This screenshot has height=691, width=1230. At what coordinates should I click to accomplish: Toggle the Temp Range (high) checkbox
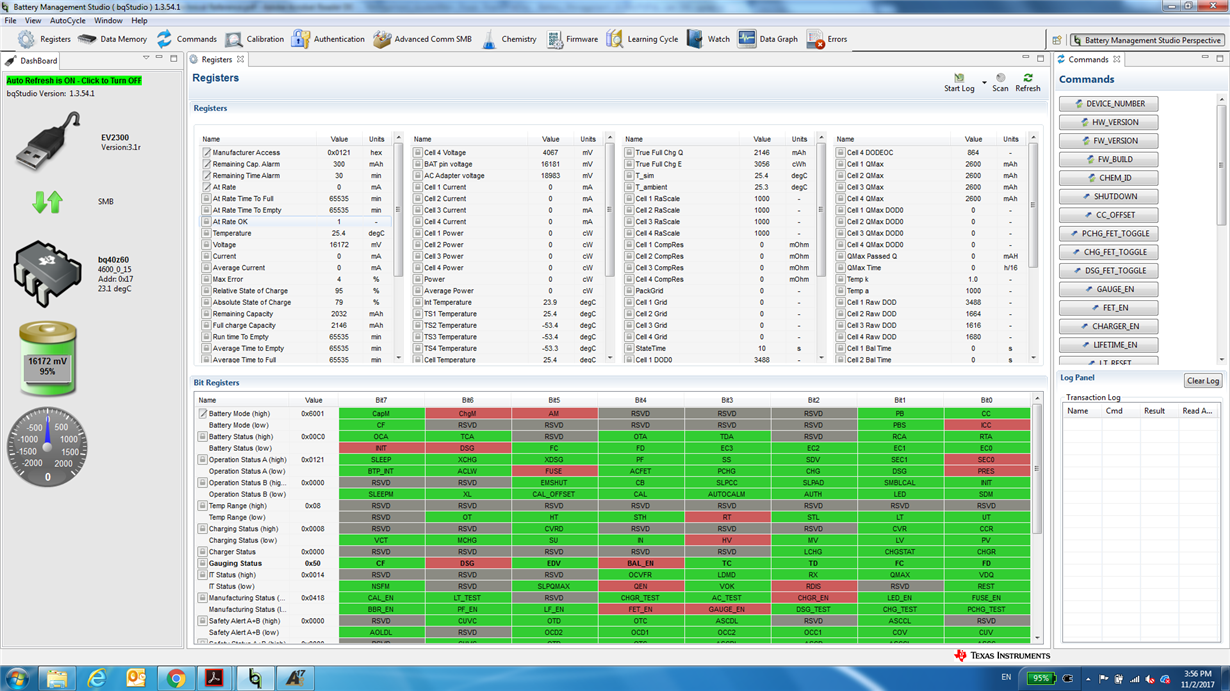pyautogui.click(x=203, y=506)
